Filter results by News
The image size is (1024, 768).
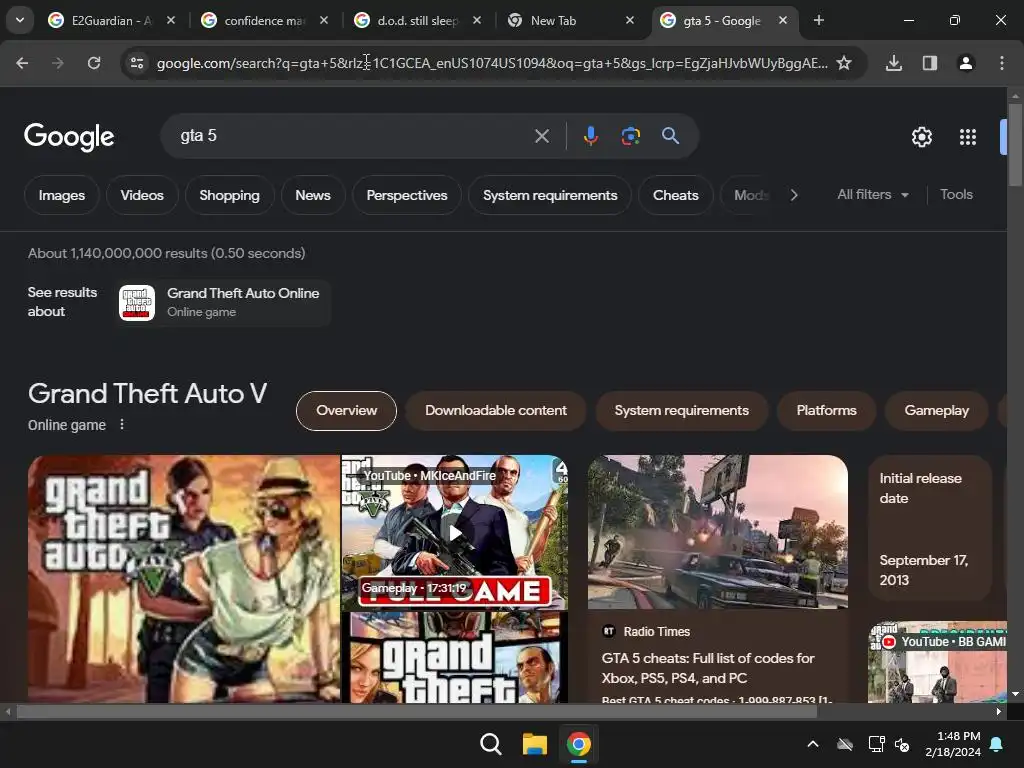click(x=313, y=195)
